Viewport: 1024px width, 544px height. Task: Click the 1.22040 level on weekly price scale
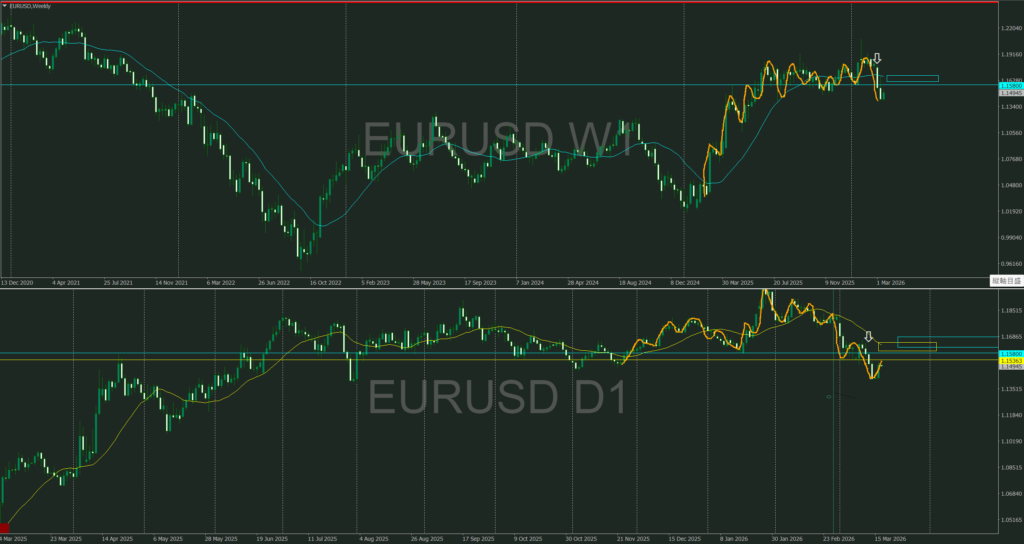point(1009,29)
